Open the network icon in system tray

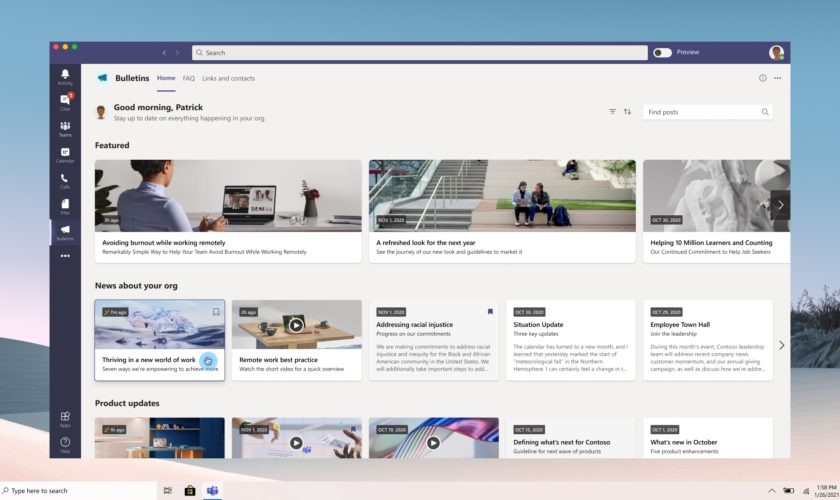pos(806,491)
